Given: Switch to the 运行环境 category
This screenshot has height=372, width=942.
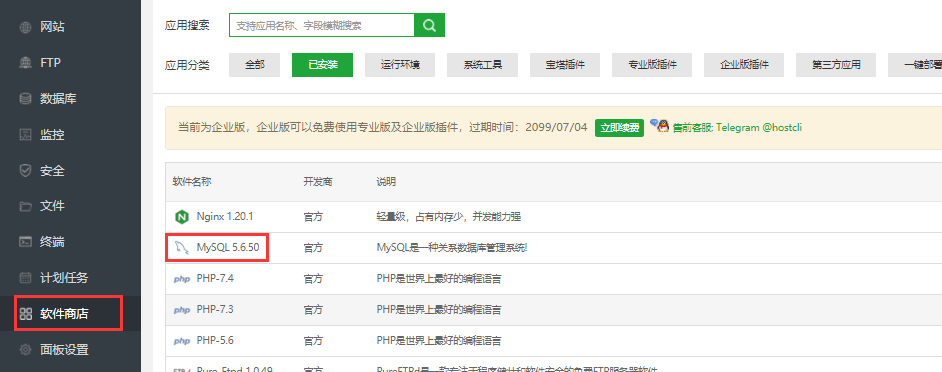Looking at the screenshot, I should click(x=400, y=65).
